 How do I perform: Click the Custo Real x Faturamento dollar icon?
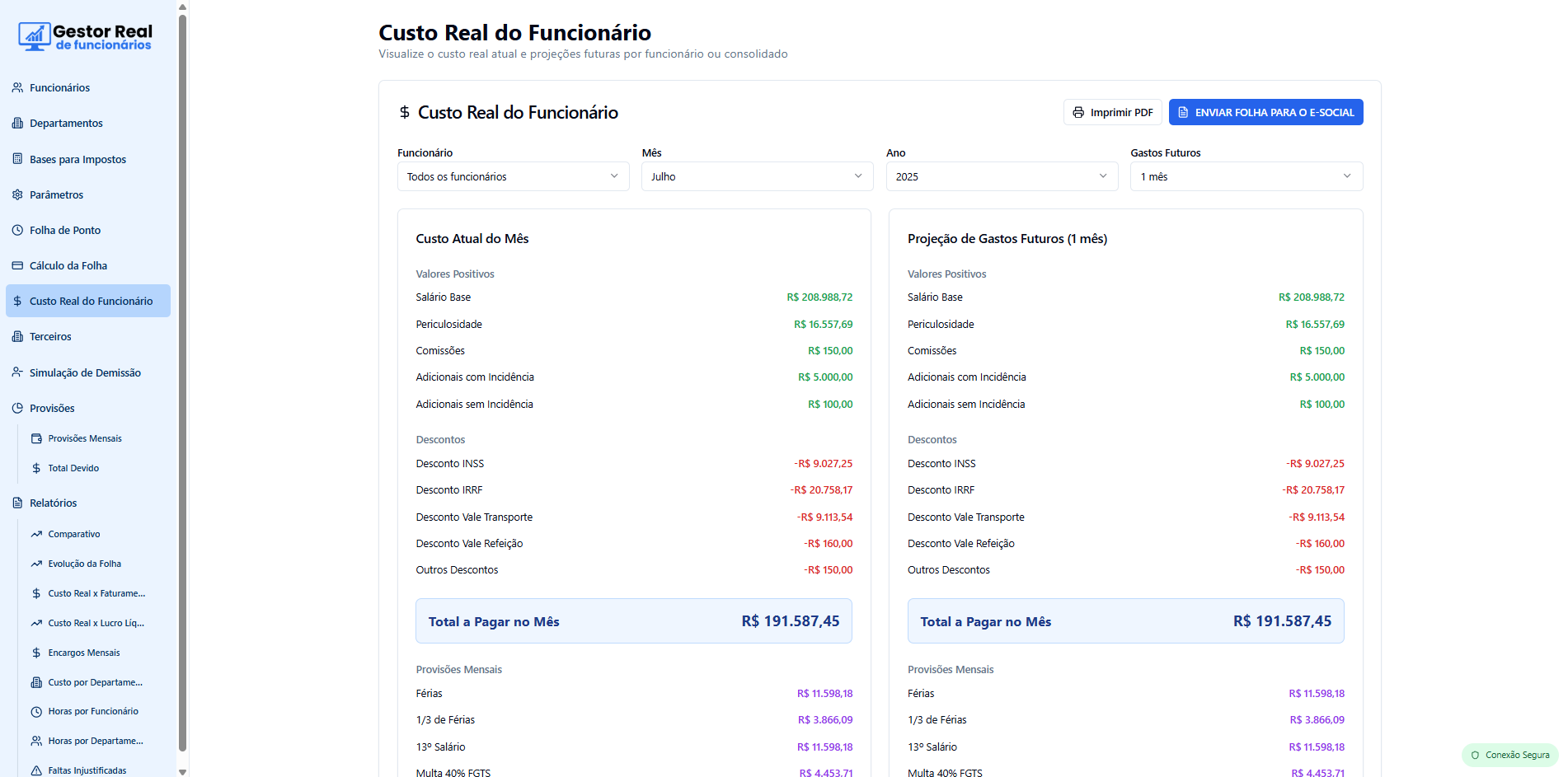pos(36,593)
